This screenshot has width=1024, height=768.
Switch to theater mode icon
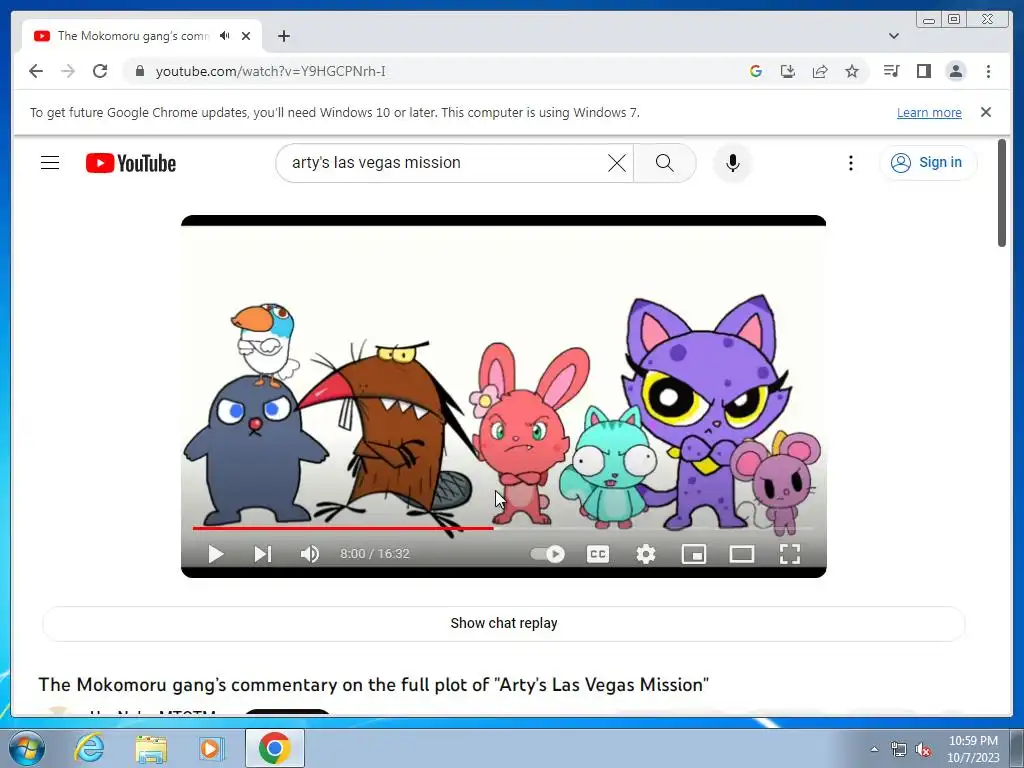742,554
